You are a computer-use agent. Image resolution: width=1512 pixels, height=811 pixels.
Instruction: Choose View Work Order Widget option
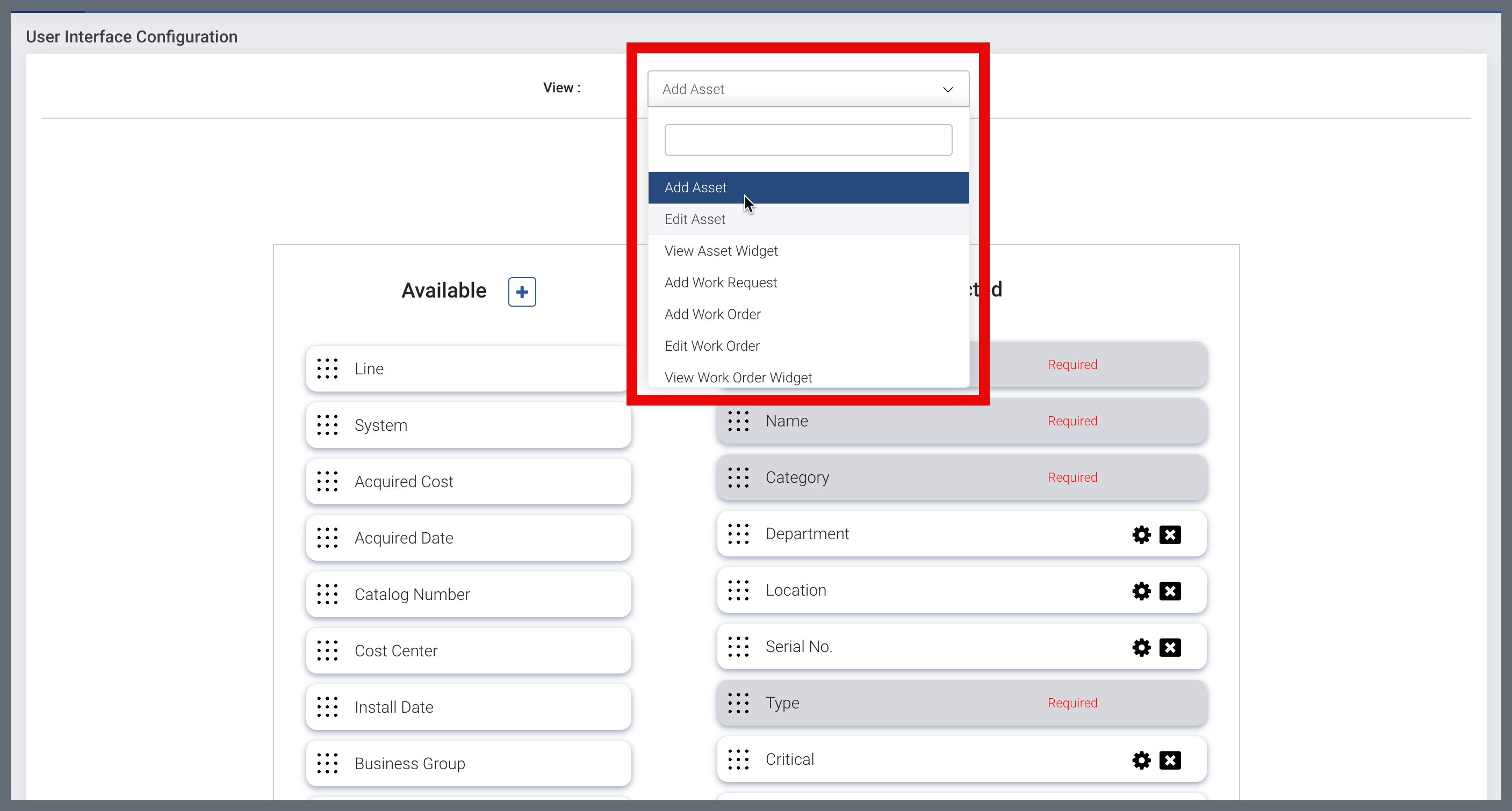[x=738, y=378]
